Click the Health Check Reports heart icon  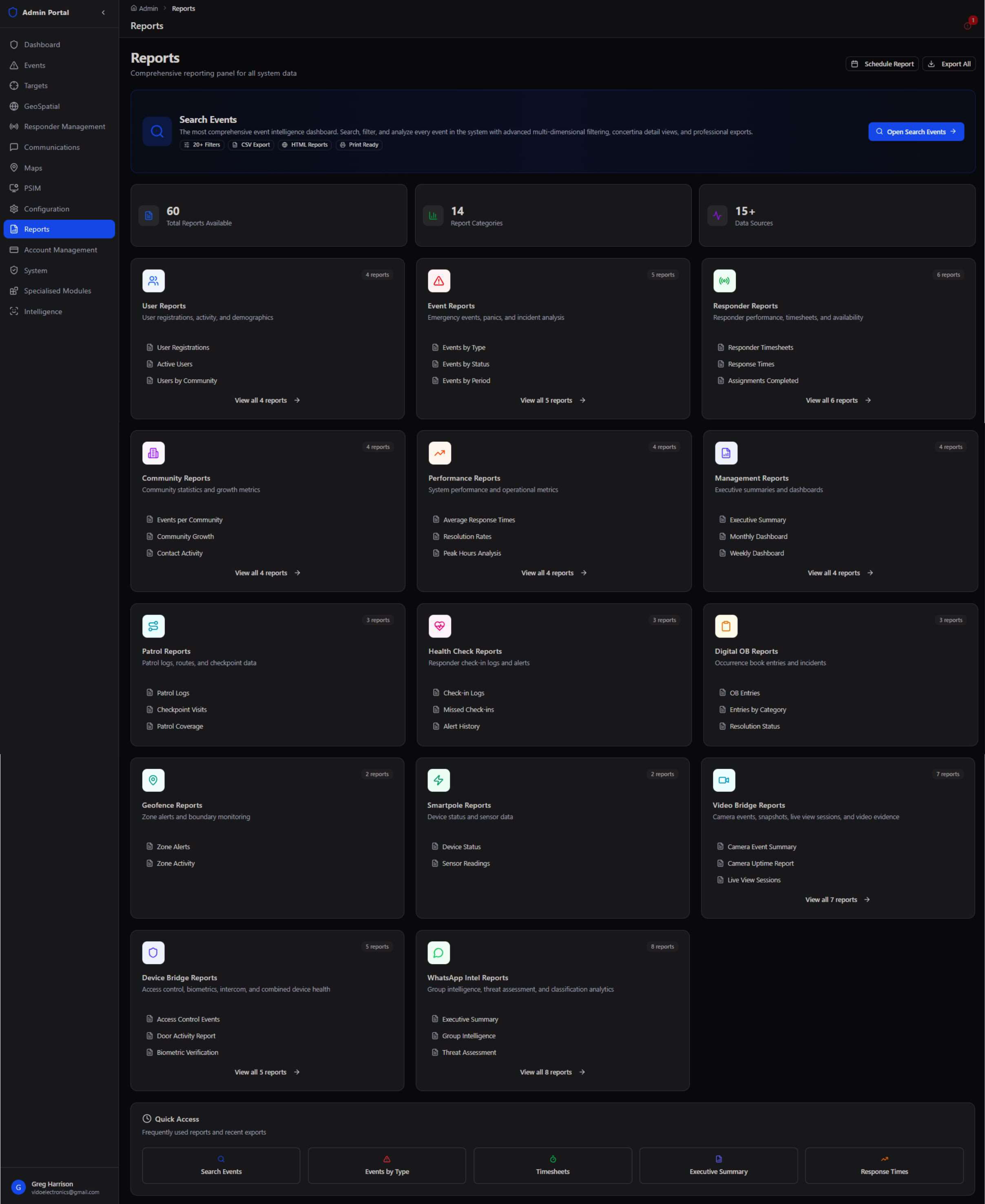coord(440,626)
